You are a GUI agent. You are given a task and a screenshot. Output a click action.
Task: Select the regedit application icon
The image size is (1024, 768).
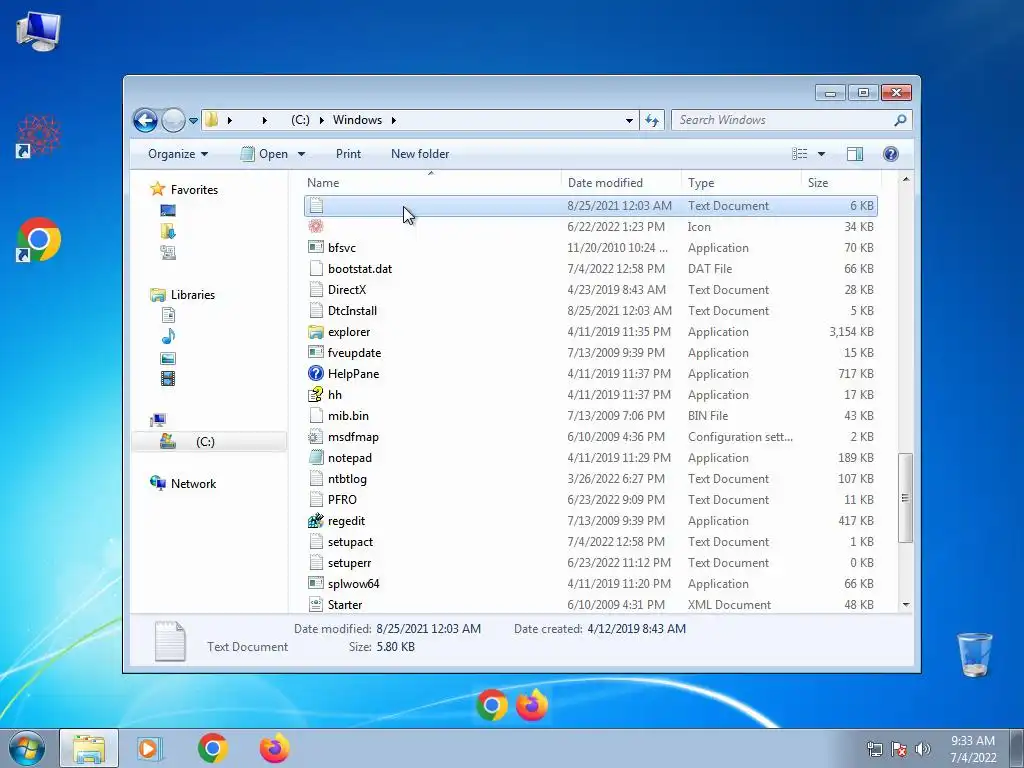(316, 520)
